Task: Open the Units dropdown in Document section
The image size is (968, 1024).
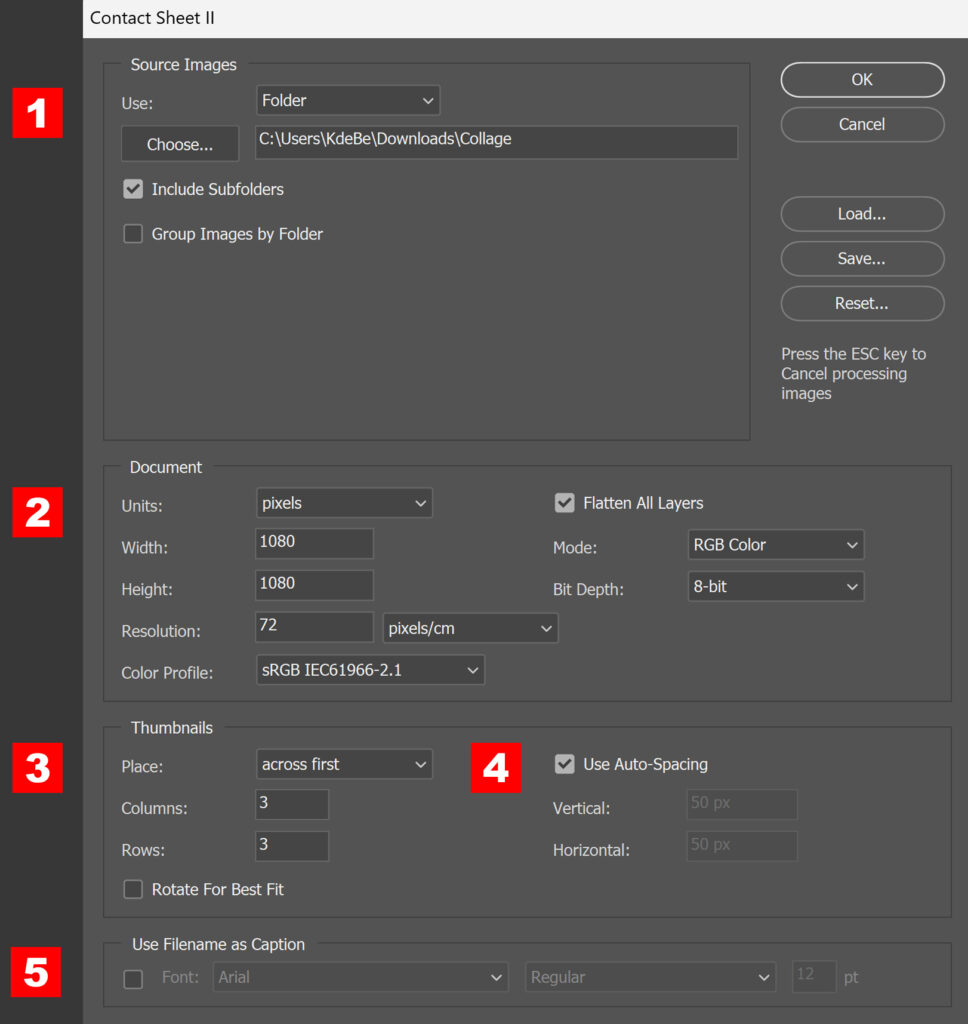Action: 343,502
